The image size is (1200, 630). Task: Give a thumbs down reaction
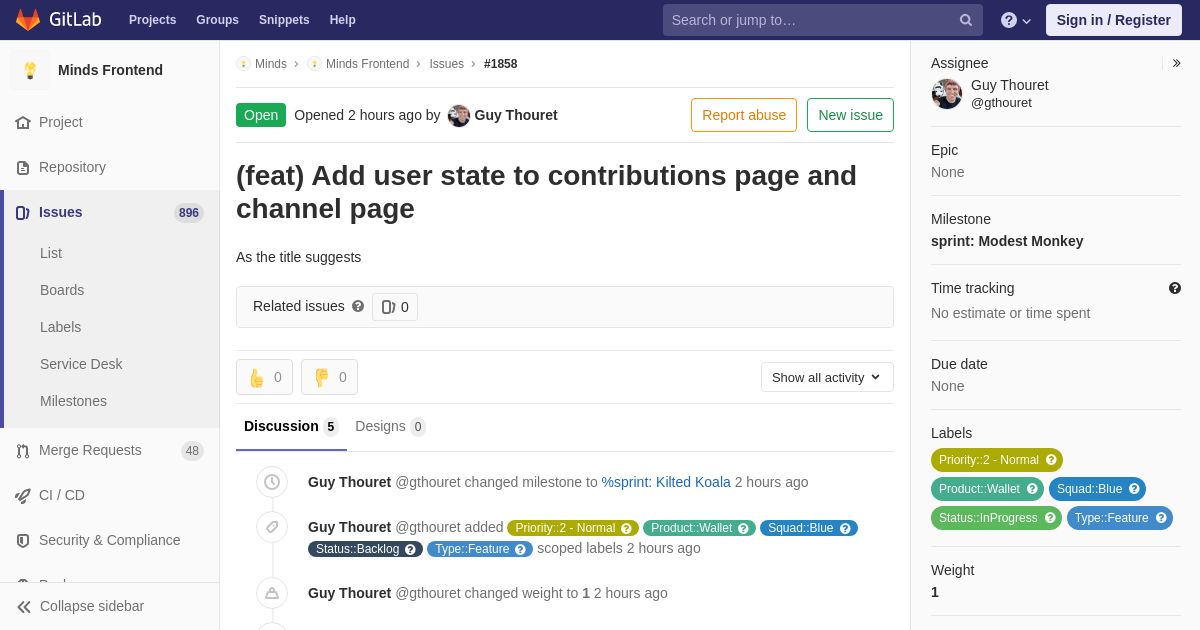(x=329, y=377)
